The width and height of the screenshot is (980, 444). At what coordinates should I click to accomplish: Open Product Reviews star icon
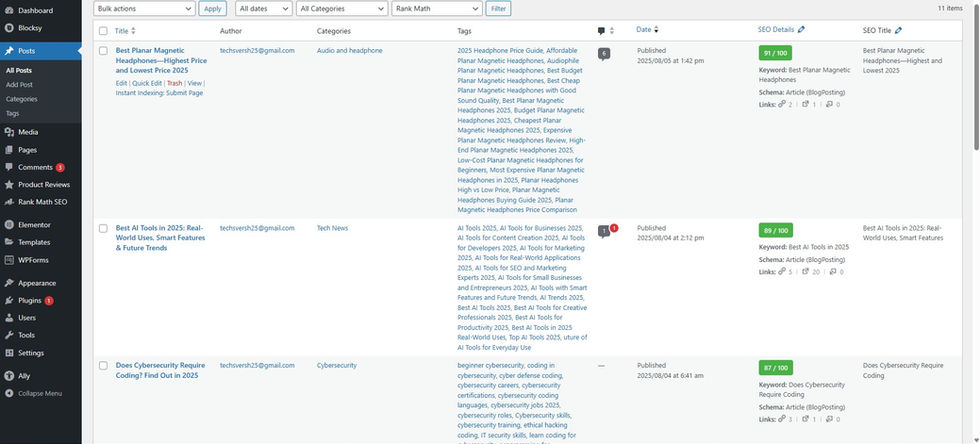pos(9,185)
